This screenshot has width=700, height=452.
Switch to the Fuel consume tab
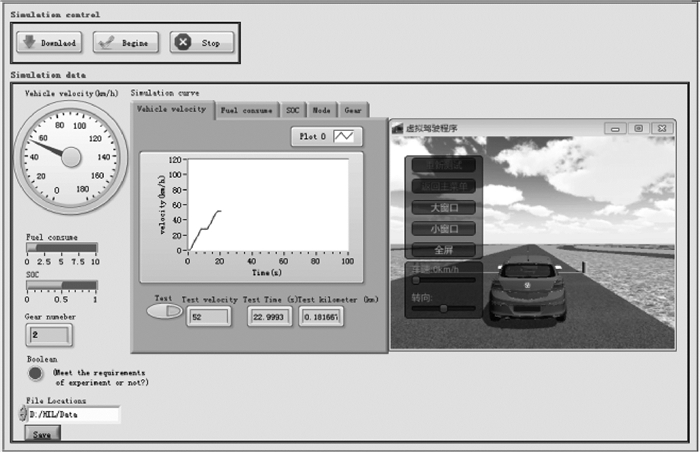tap(245, 110)
